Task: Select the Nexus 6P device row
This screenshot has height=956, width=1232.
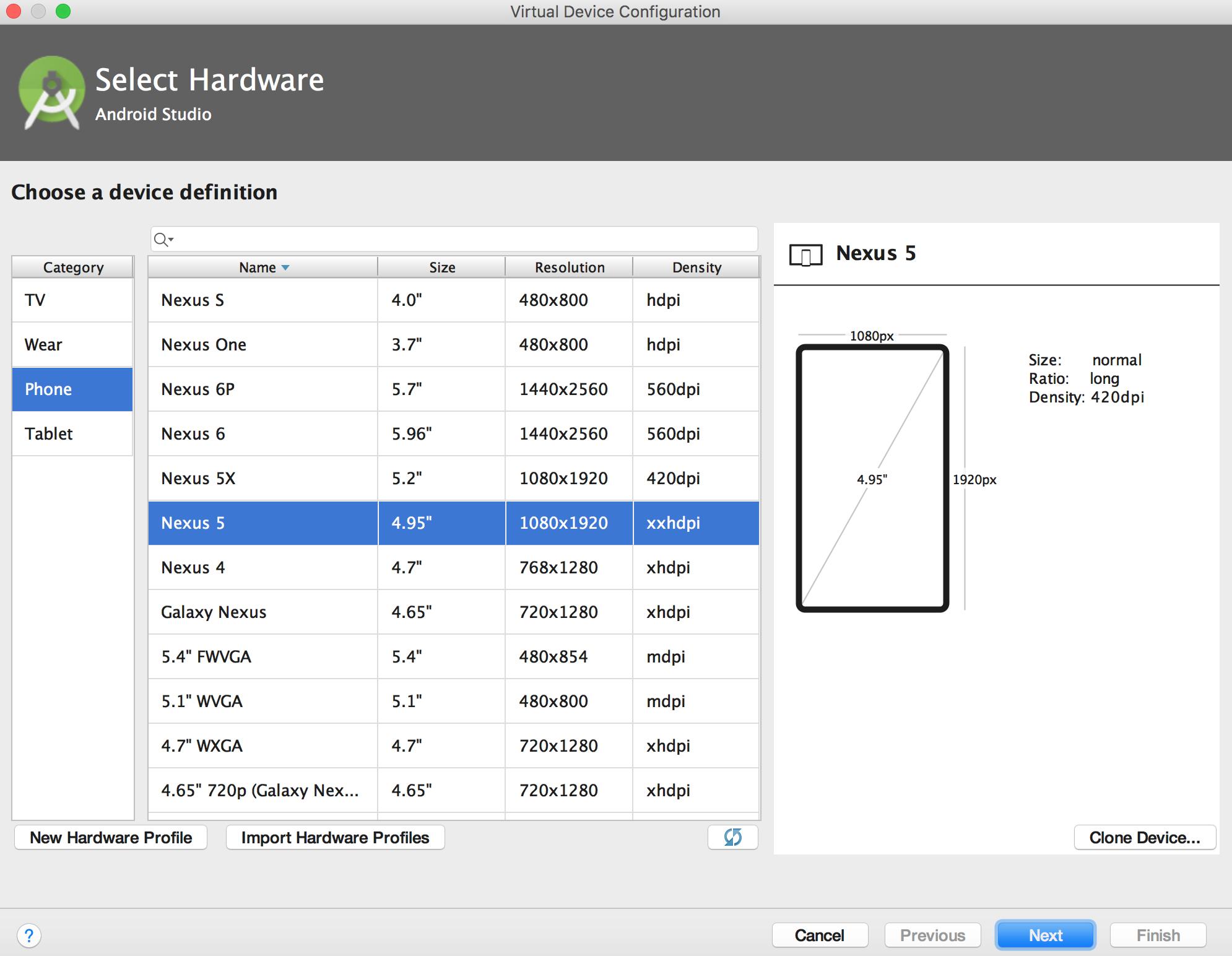Action: [x=454, y=389]
